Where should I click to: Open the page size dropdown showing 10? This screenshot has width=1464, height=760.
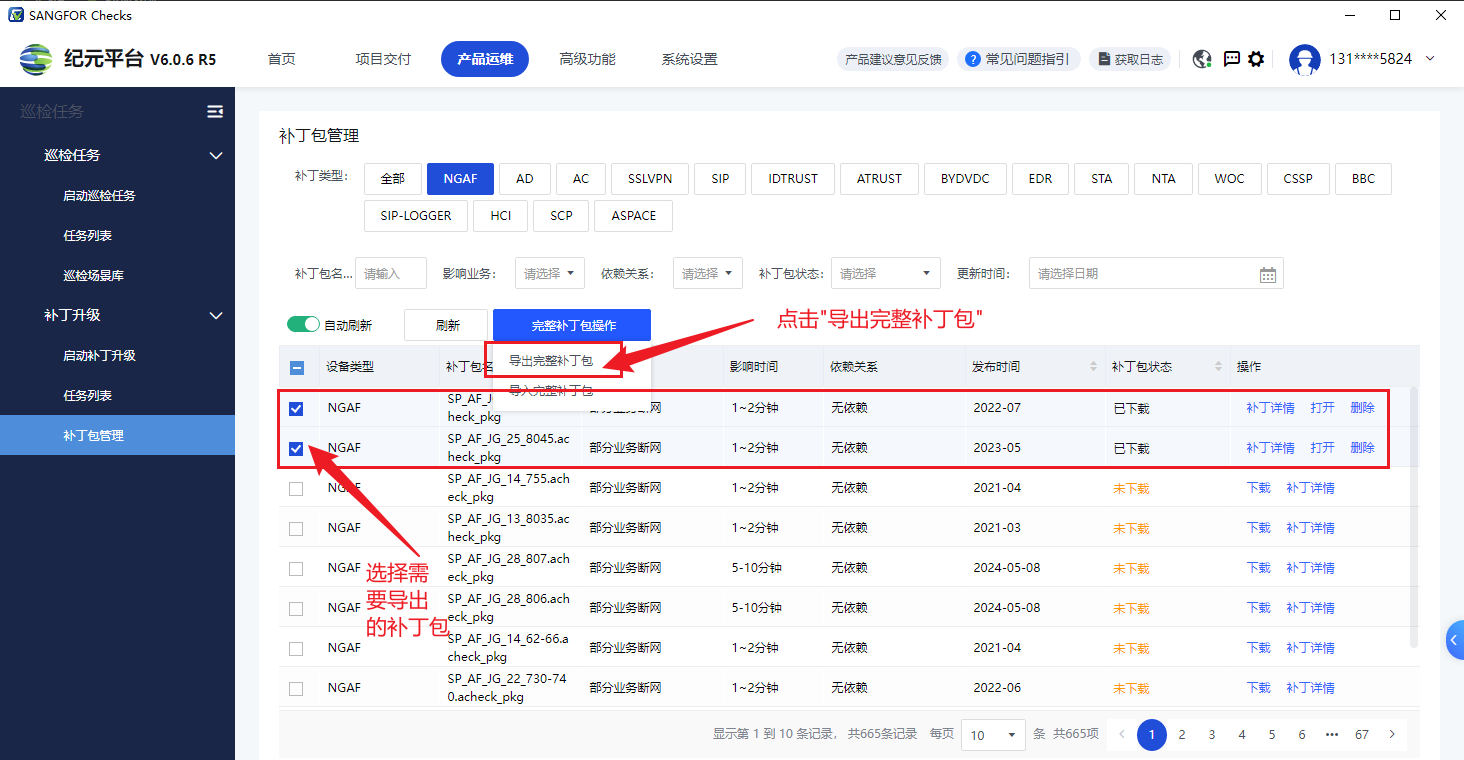click(993, 735)
